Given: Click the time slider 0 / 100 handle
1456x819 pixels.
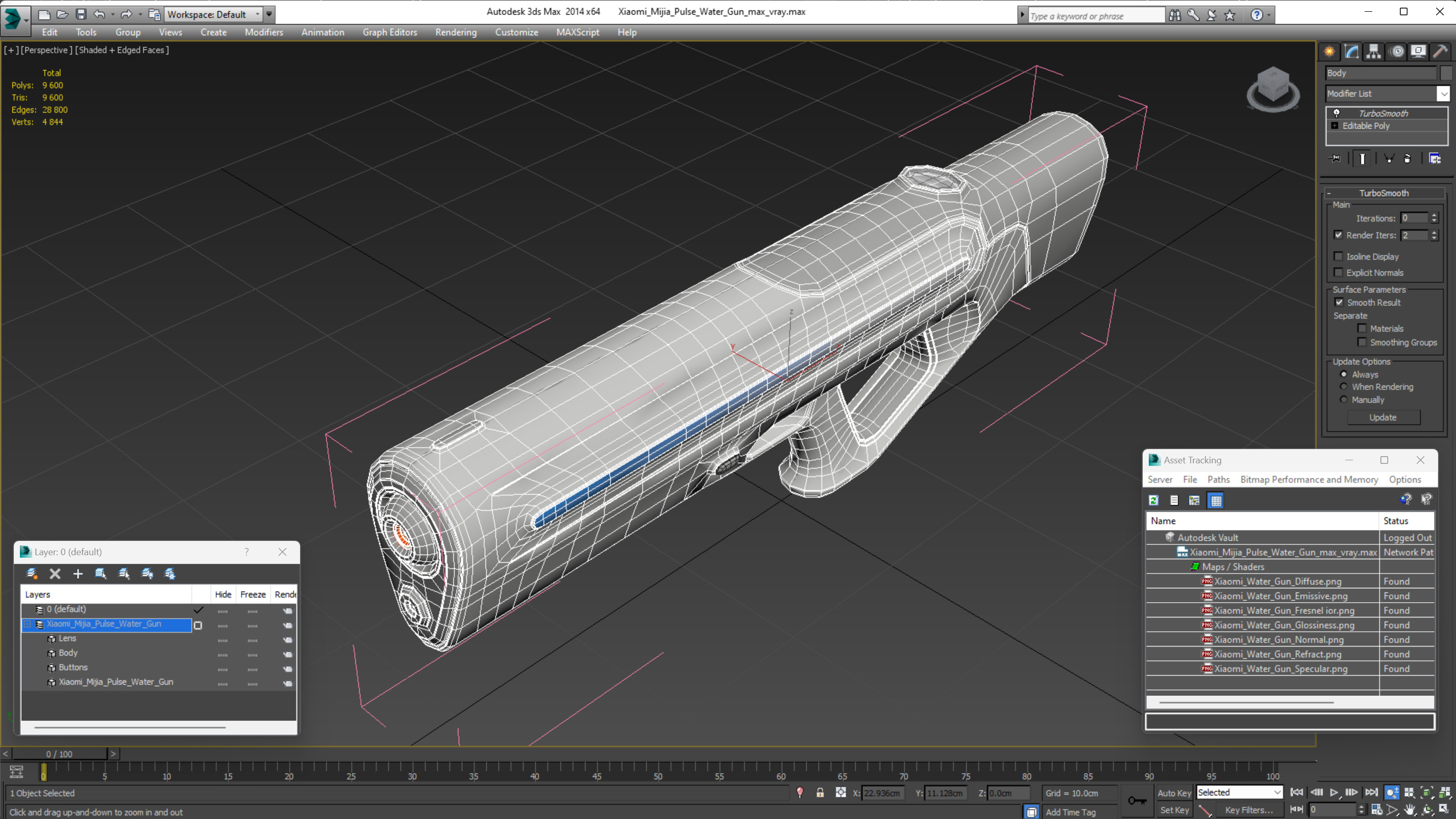Looking at the screenshot, I should tap(59, 754).
